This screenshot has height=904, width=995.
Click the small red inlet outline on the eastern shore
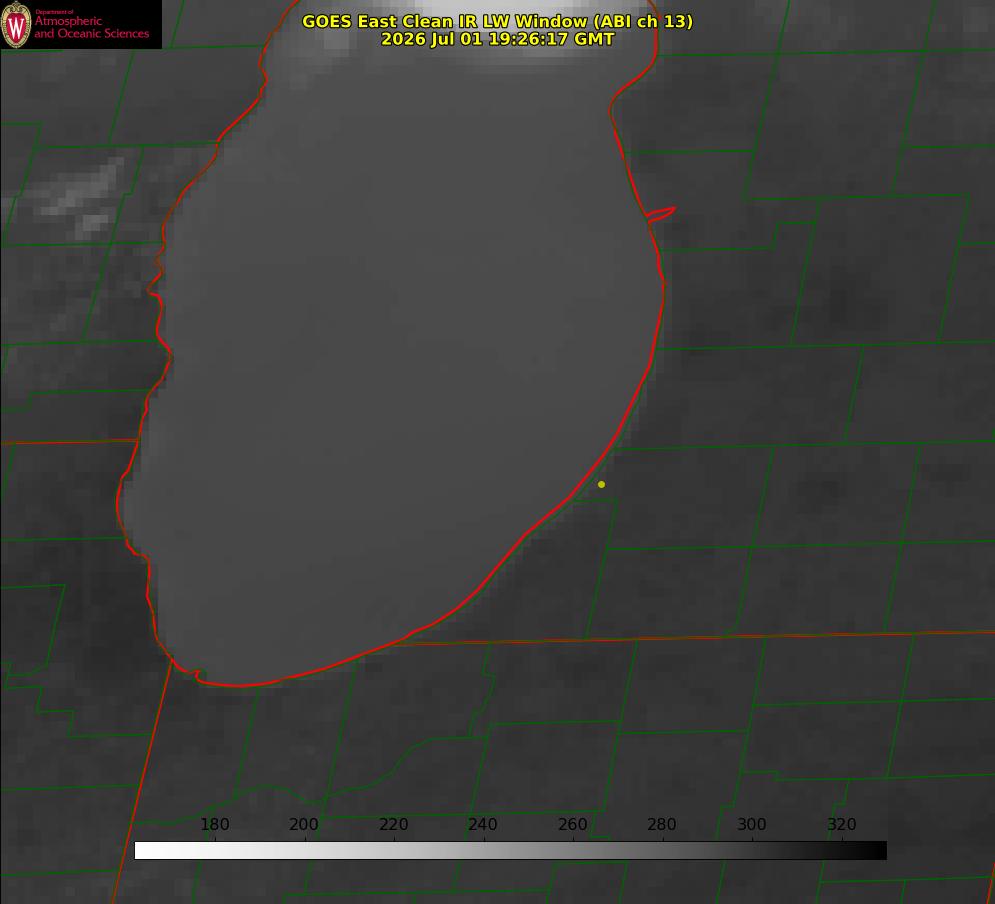pos(661,214)
